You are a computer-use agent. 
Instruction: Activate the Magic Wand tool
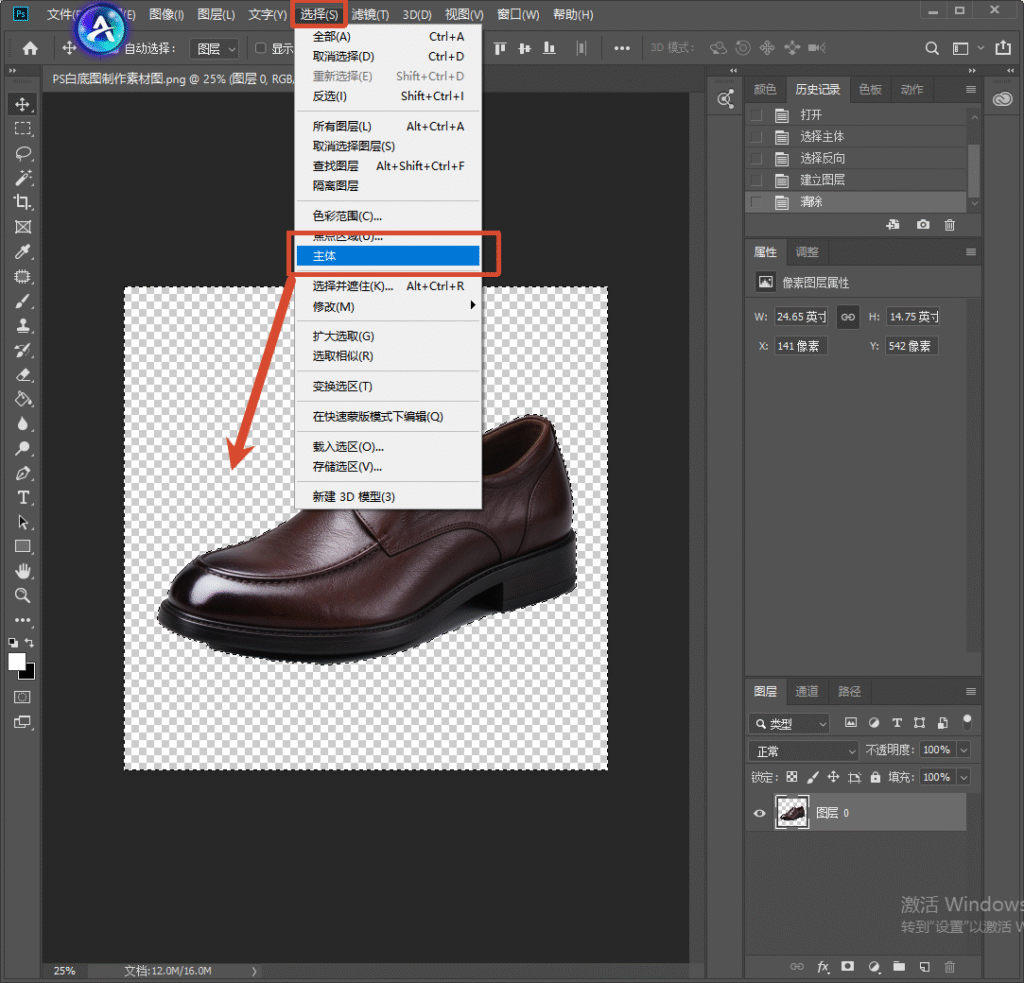coord(23,178)
